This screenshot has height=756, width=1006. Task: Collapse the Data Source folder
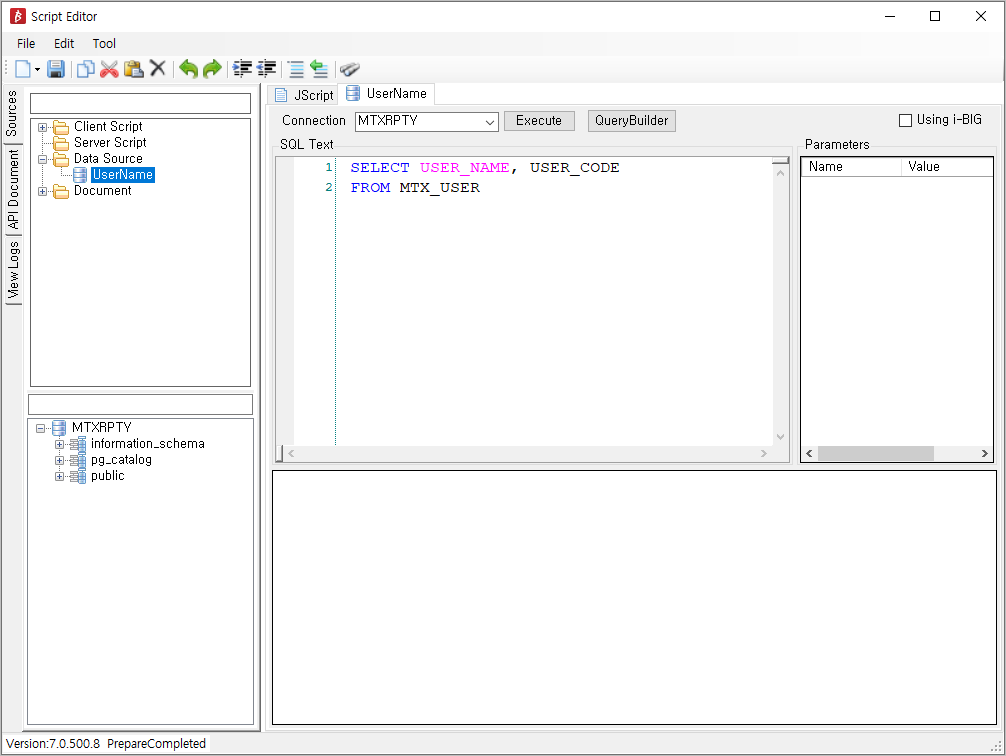[x=42, y=159]
